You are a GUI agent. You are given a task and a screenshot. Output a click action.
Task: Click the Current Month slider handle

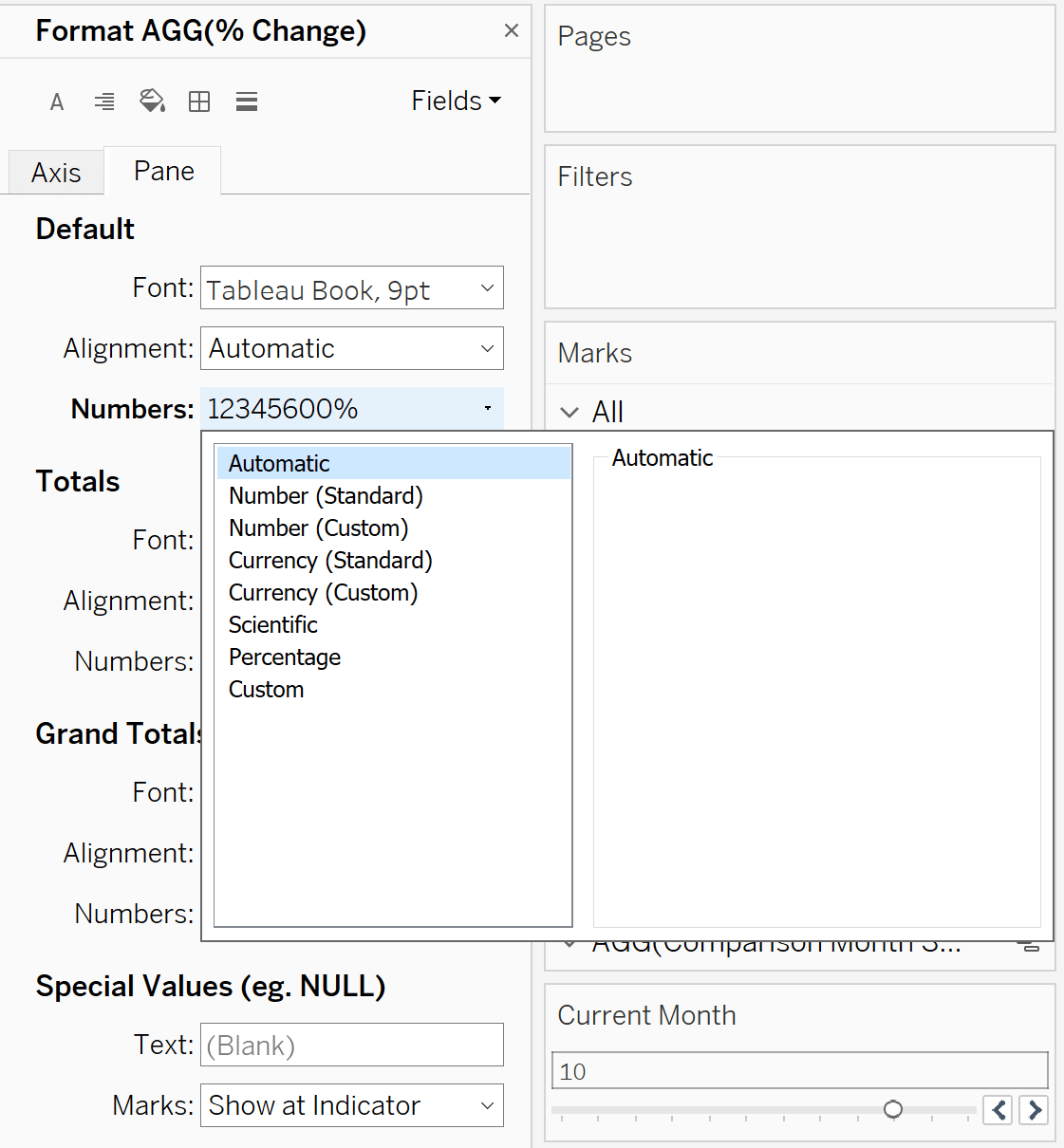893,1109
